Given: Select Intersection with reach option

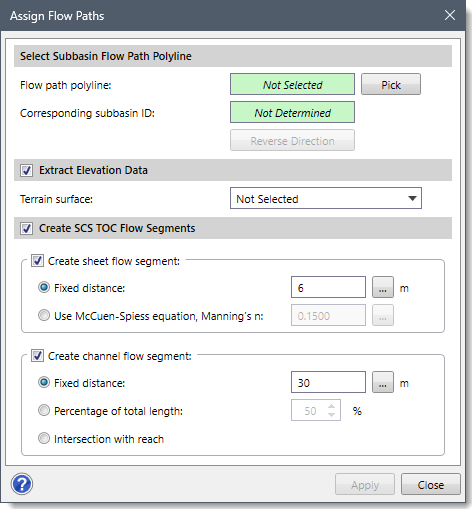Looking at the screenshot, I should [44, 438].
